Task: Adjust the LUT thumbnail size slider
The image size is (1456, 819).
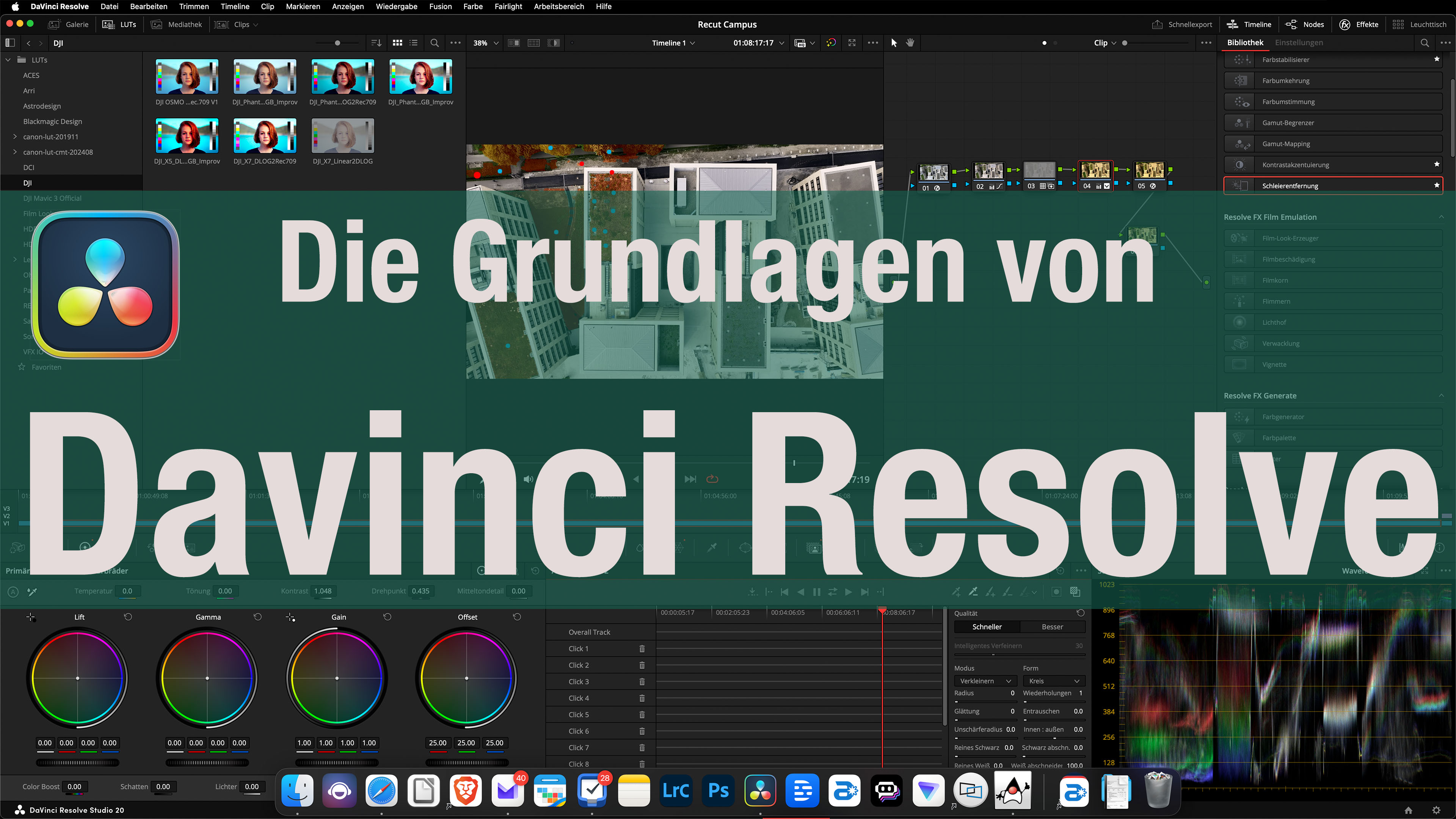Action: click(x=337, y=43)
